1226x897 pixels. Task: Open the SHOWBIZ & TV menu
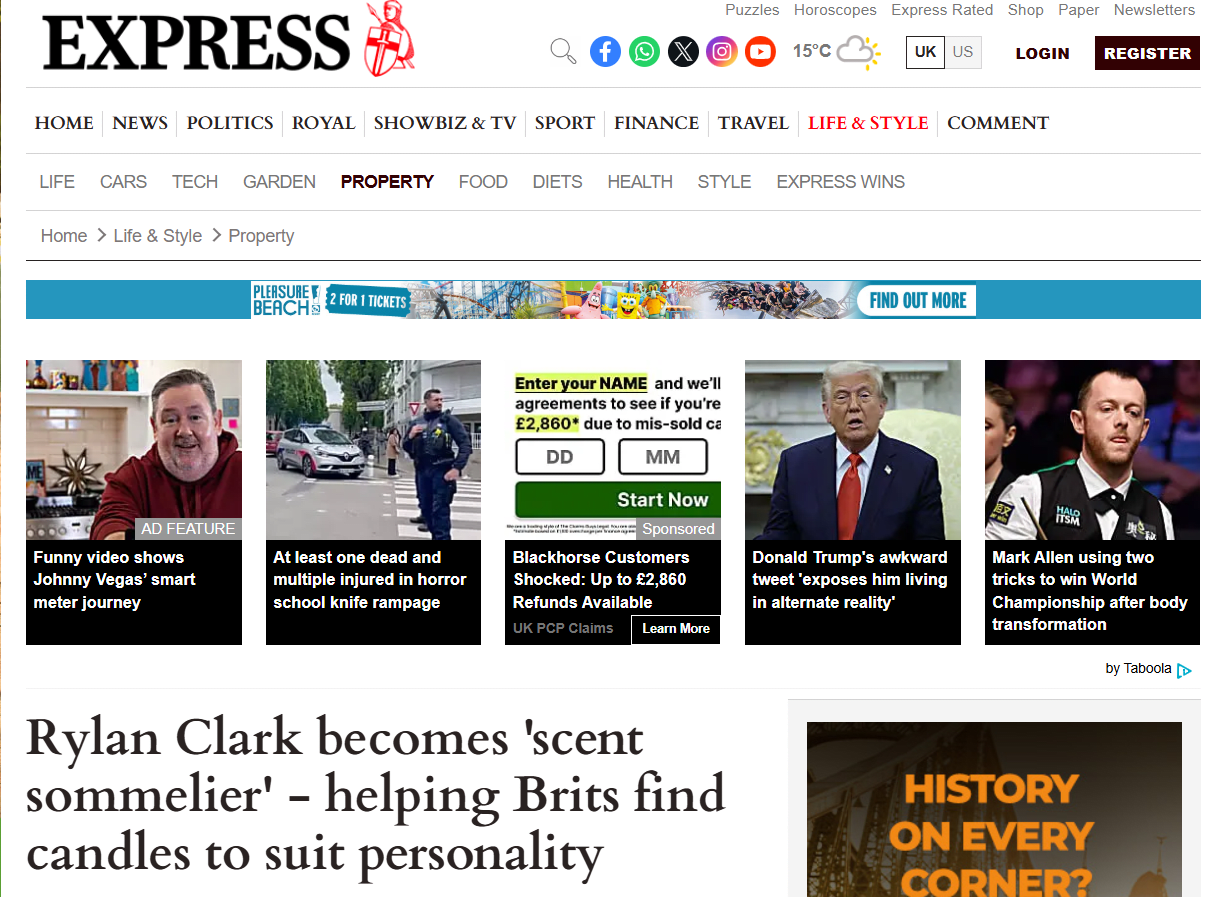445,123
